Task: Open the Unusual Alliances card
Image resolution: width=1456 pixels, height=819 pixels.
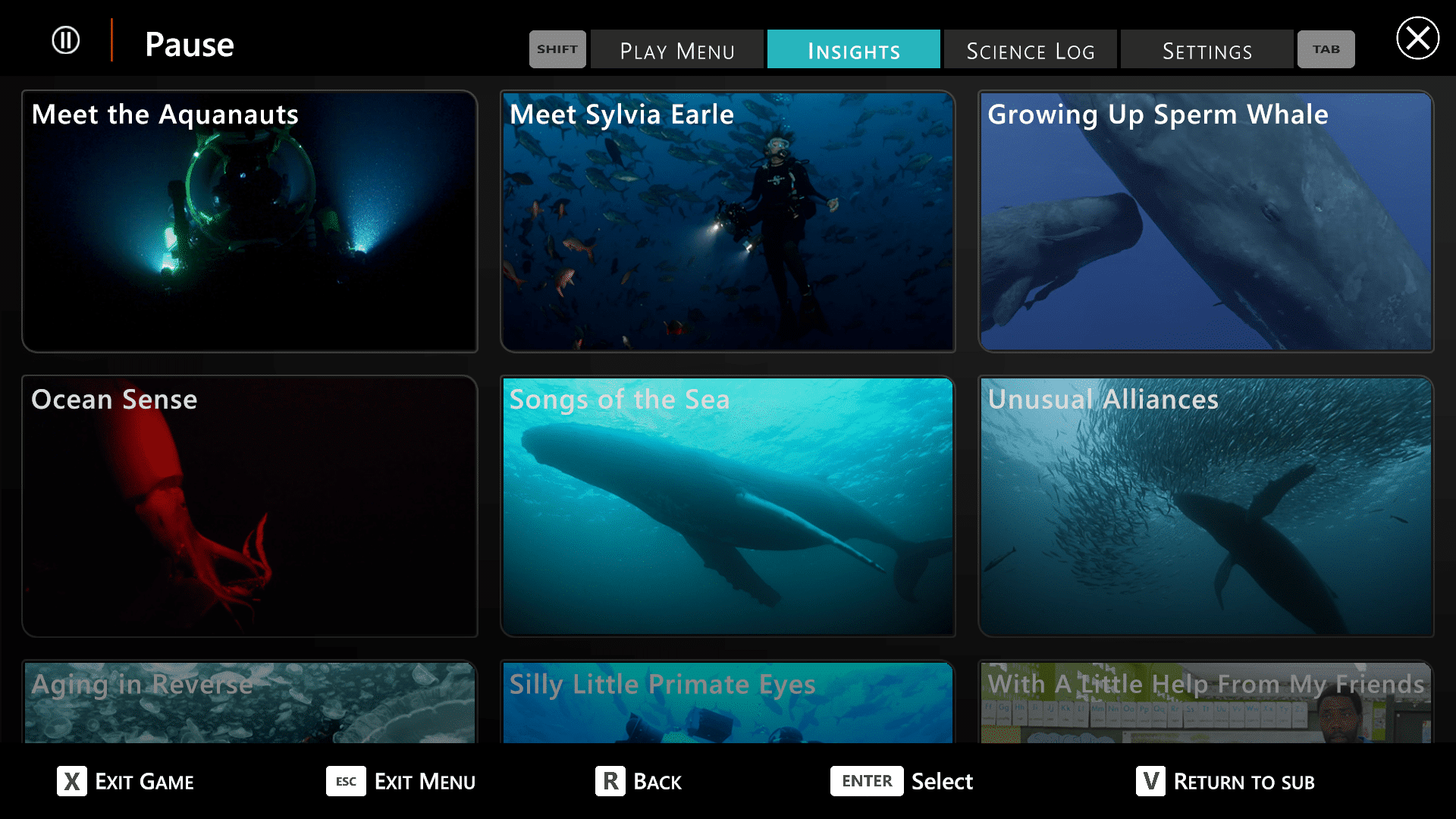Action: pos(1206,507)
